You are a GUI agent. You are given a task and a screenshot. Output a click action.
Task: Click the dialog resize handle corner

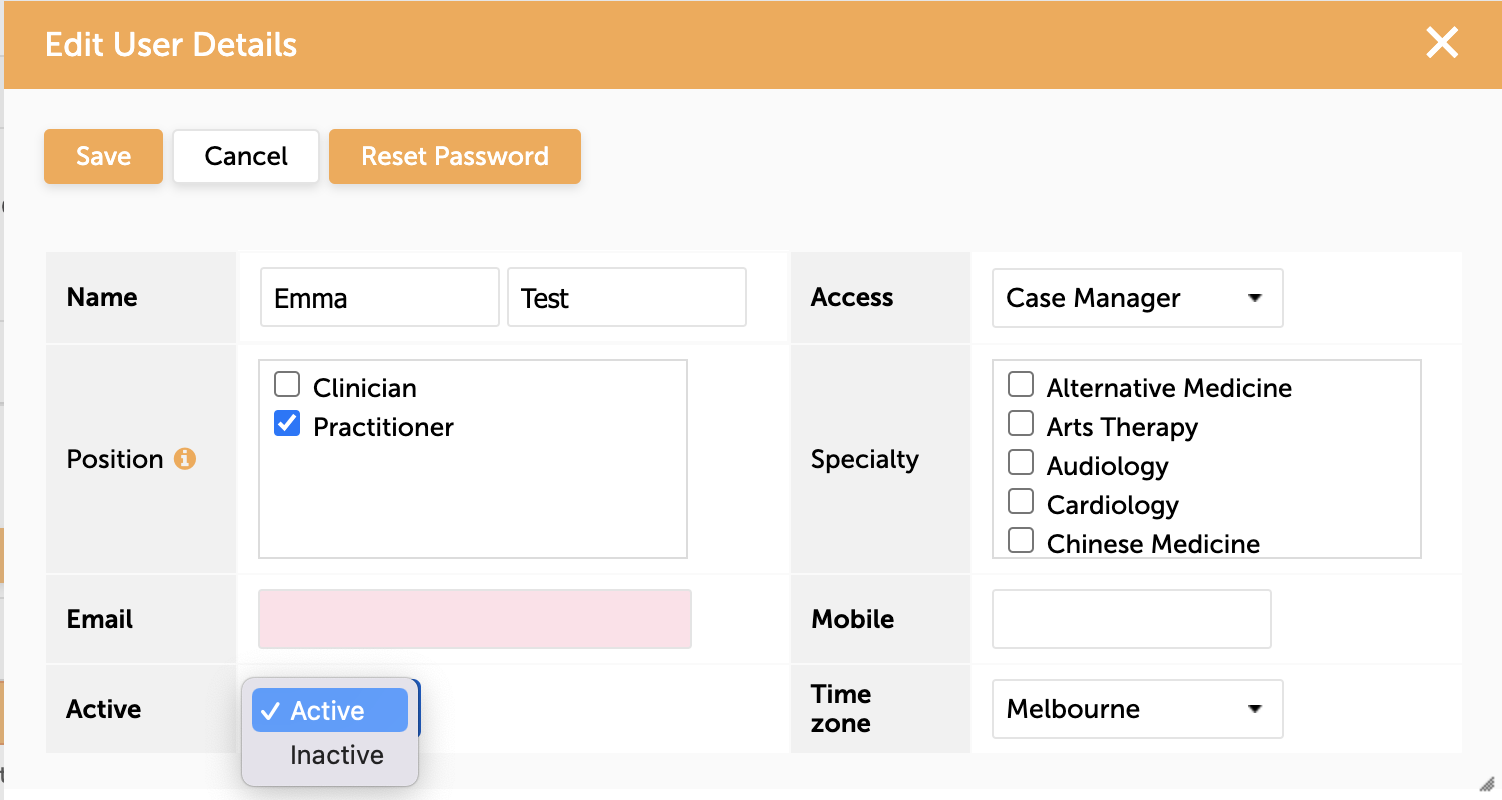[1486, 784]
